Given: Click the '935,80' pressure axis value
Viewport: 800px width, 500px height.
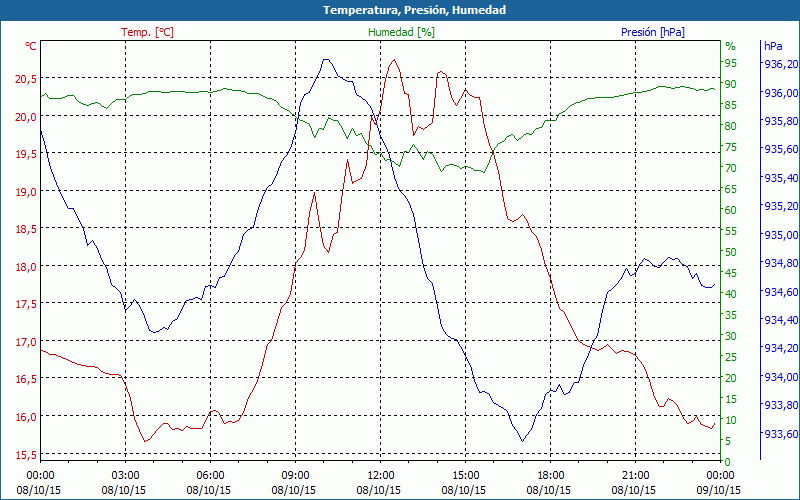Looking at the screenshot, I should (x=779, y=121).
